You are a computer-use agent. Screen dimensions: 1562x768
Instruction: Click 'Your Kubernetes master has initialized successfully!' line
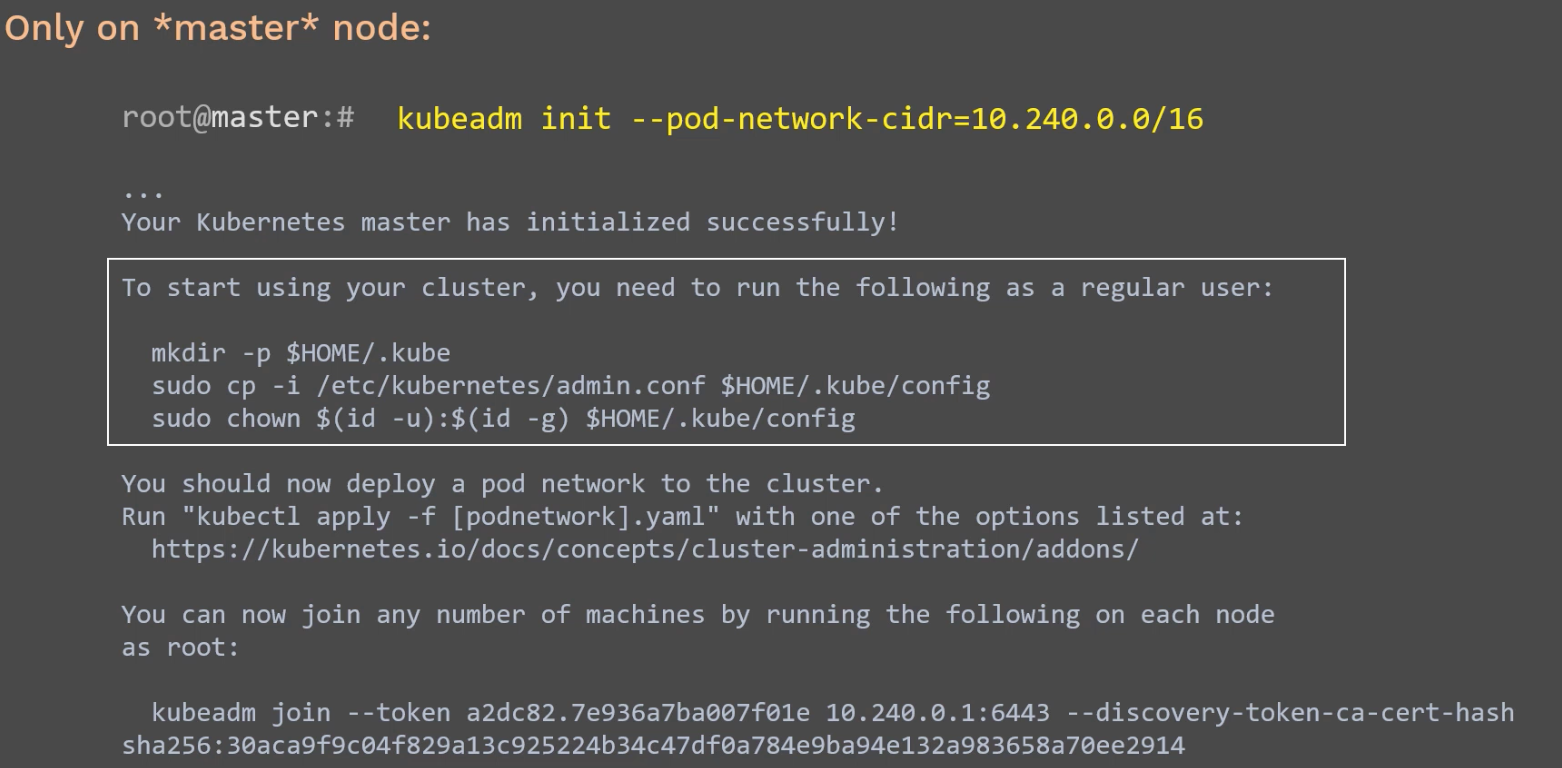(510, 222)
